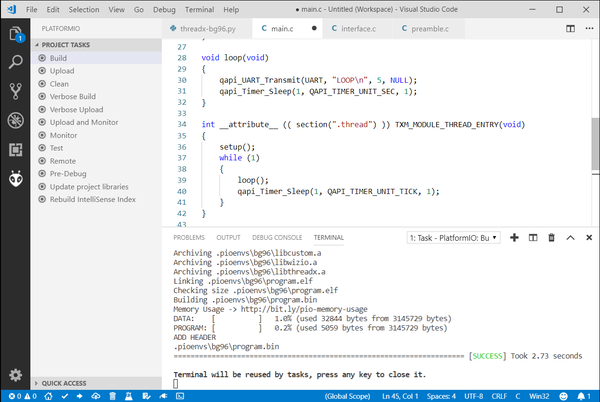Open the Debug menu

164,10
